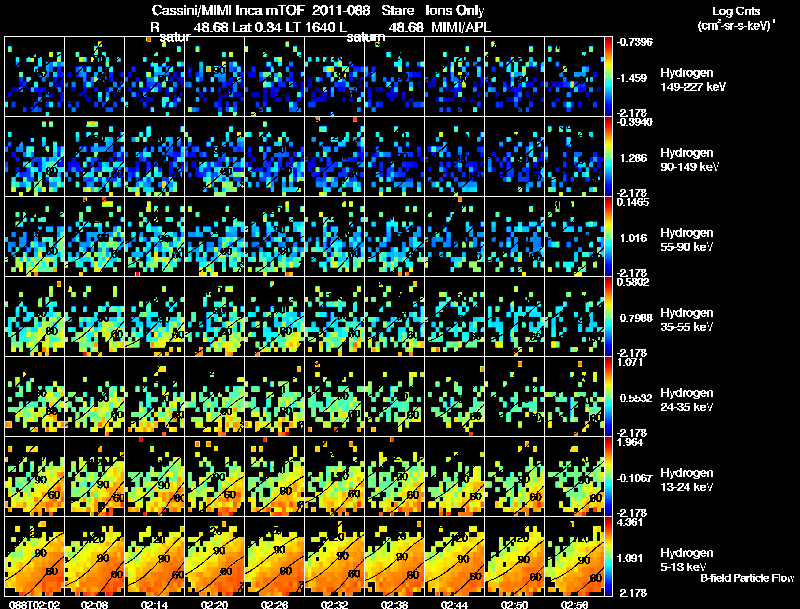Click the 02:20 time axis label
Image resolution: width=800 pixels, height=609 pixels.
[215, 604]
